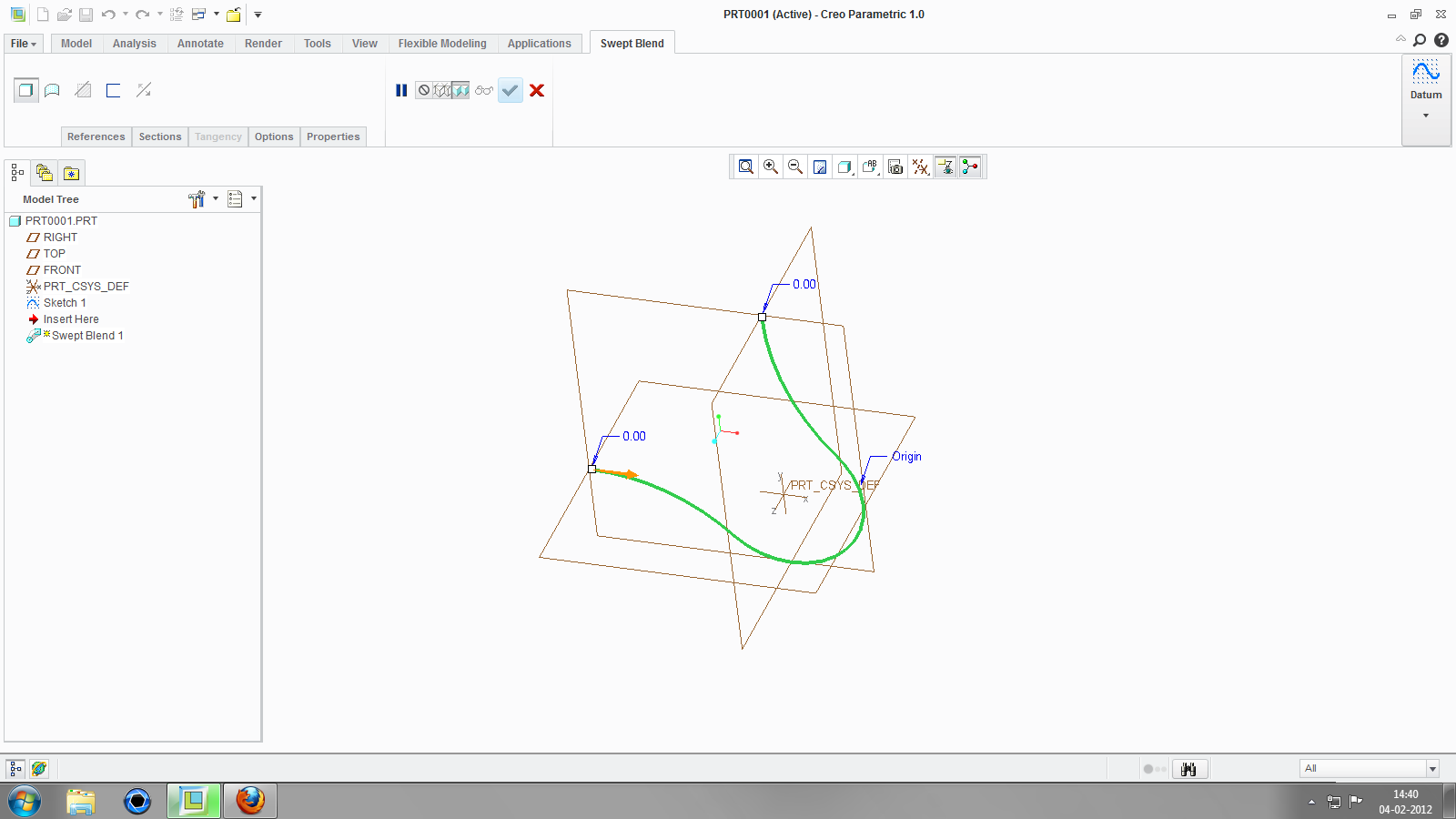The width and height of the screenshot is (1456, 819).
Task: Select Sketch 1 in the model tree
Action: pos(65,303)
